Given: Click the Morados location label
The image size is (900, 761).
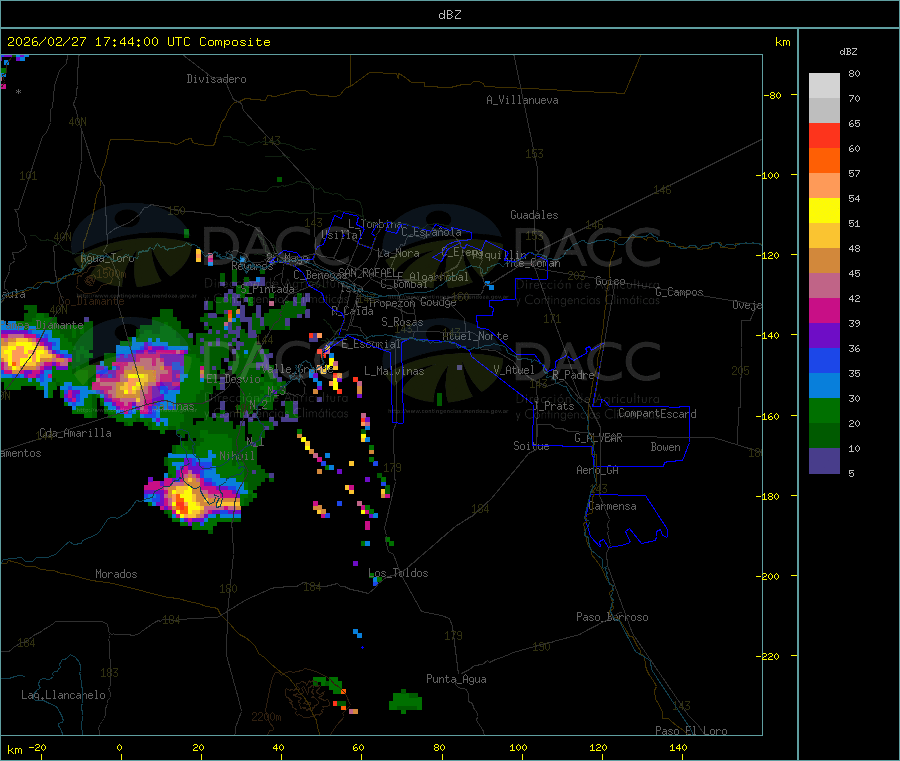Looking at the screenshot, I should (116, 574).
